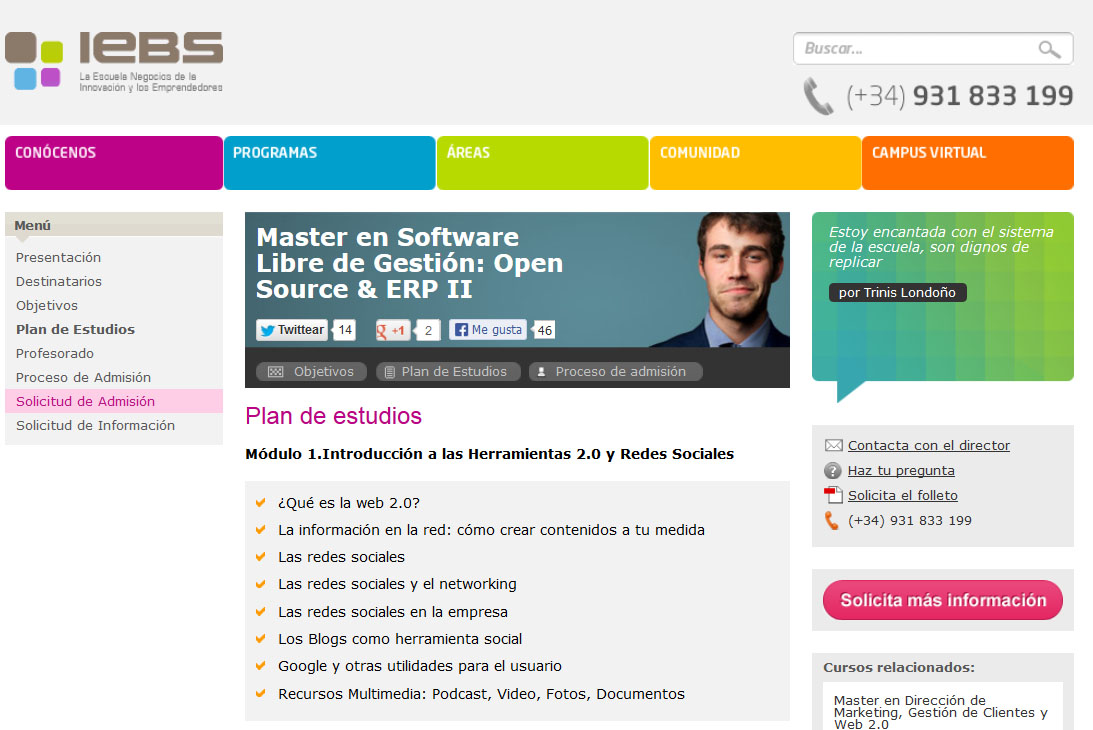1093x730 pixels.
Task: Click the list item Recursos Multimedia: Podcast, Video
Action: point(481,694)
